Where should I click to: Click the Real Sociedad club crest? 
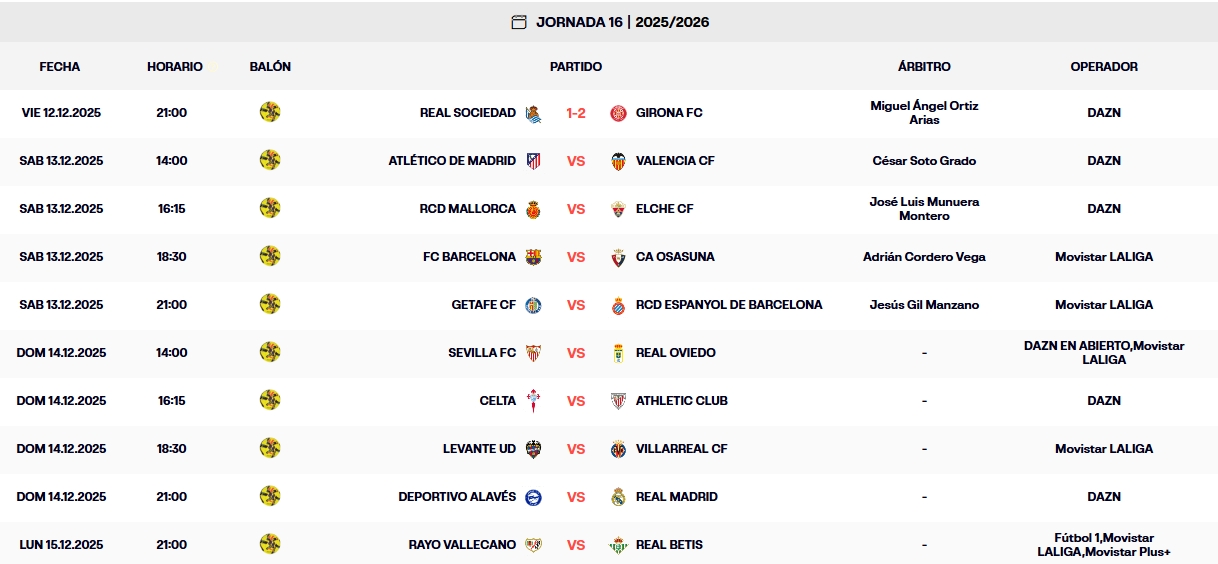(x=534, y=113)
